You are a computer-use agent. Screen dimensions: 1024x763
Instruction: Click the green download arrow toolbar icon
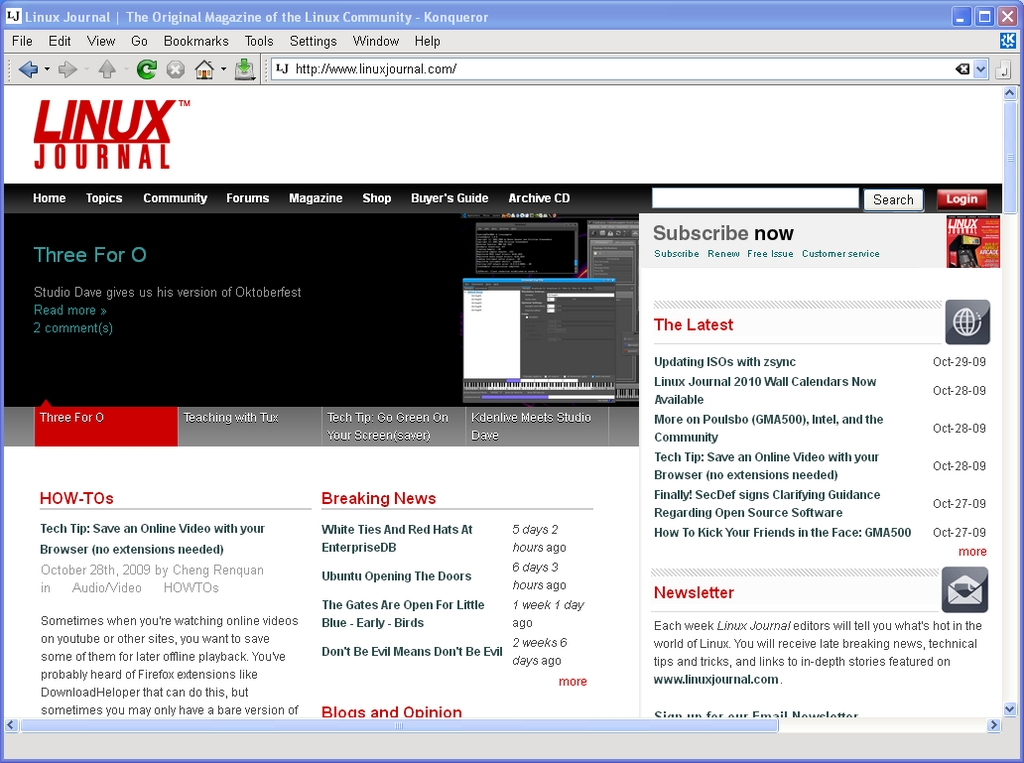(x=245, y=69)
